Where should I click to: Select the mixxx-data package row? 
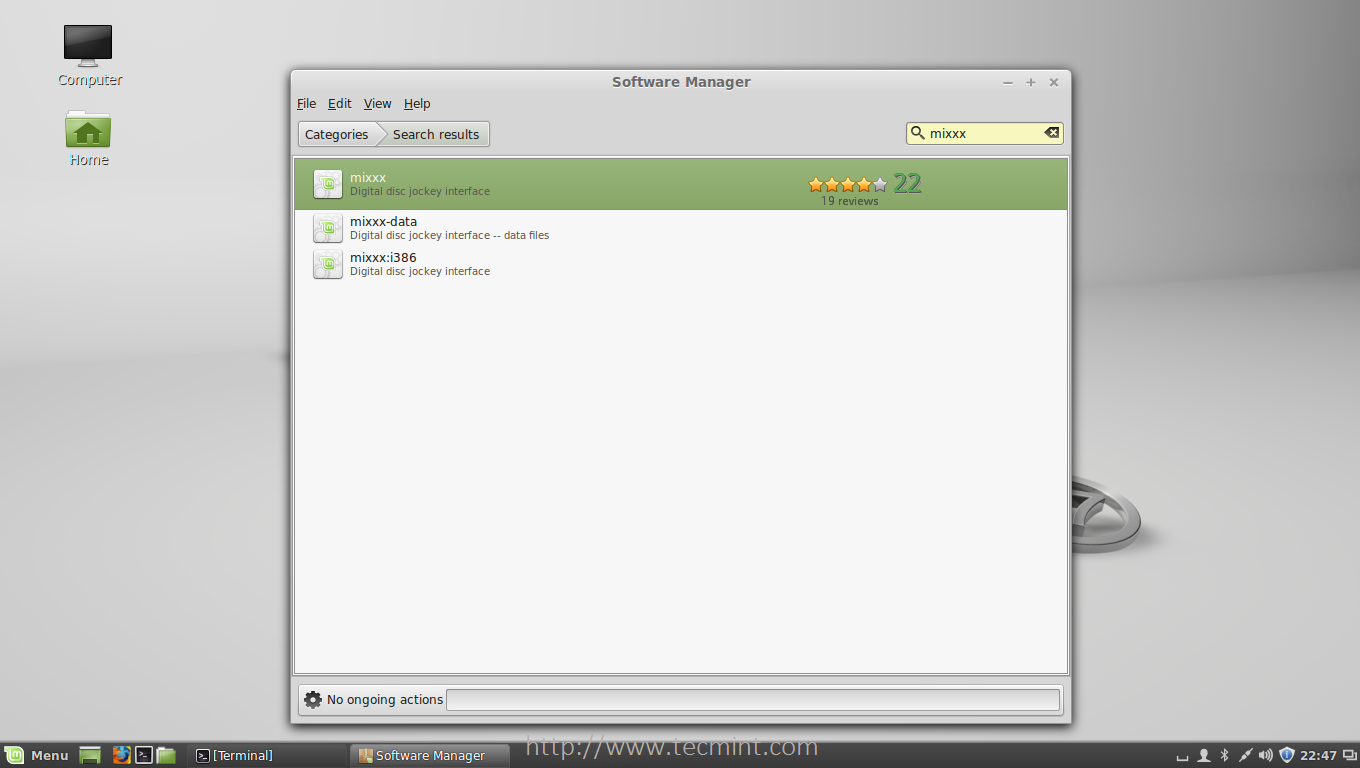pyautogui.click(x=681, y=228)
